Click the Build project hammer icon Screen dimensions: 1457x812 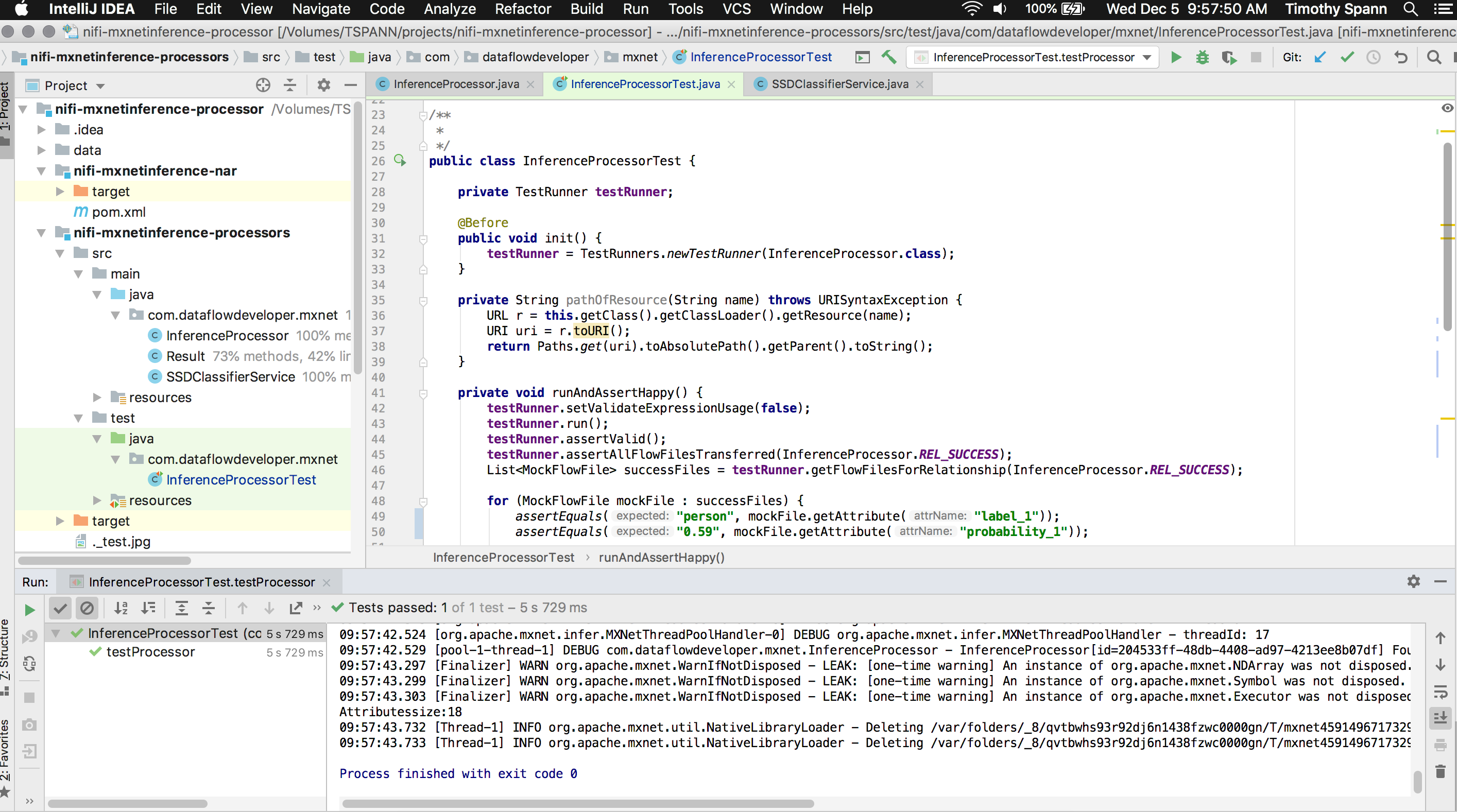click(x=888, y=57)
